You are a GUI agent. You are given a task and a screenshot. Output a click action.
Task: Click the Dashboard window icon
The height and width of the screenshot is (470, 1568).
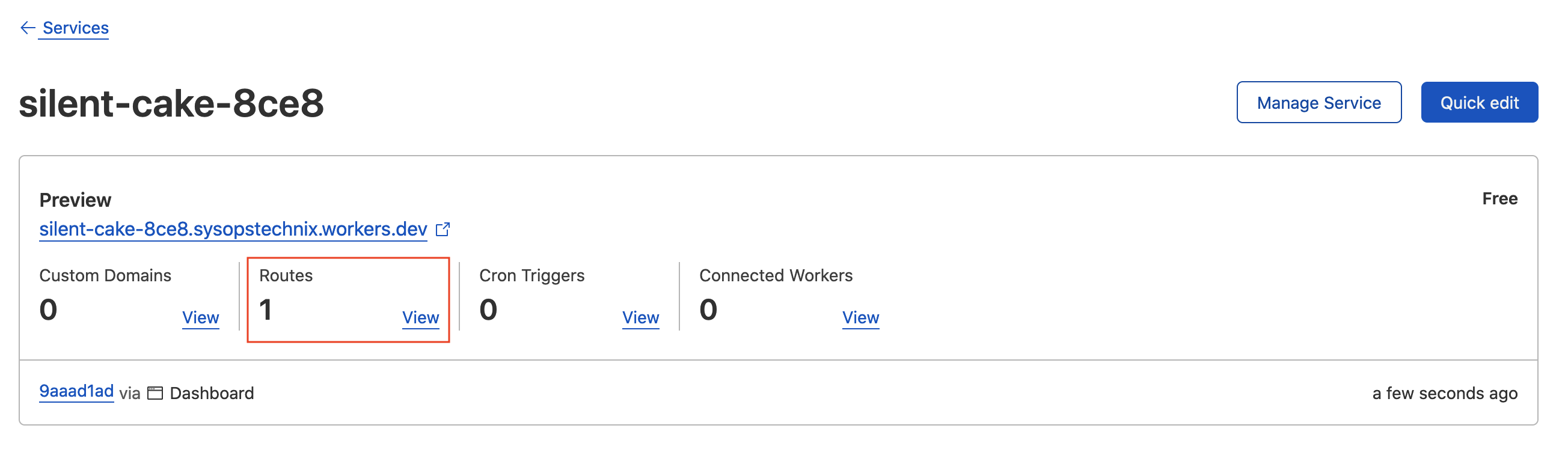pyautogui.click(x=155, y=393)
